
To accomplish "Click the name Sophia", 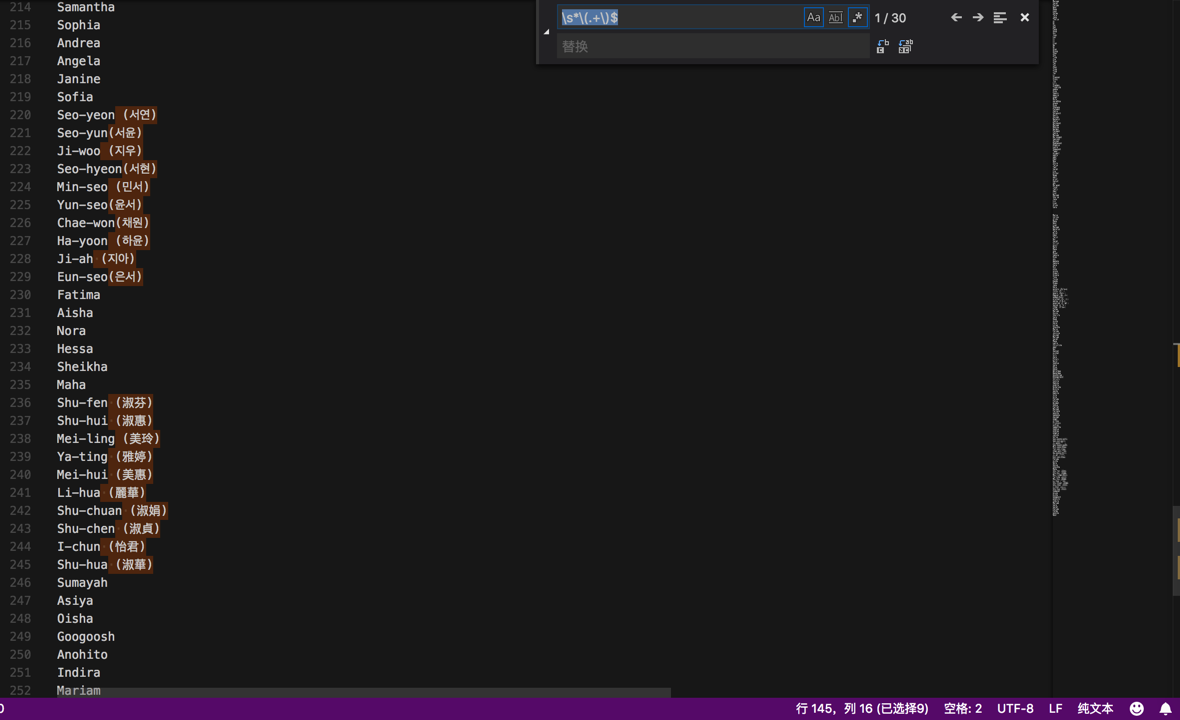I will (78, 25).
